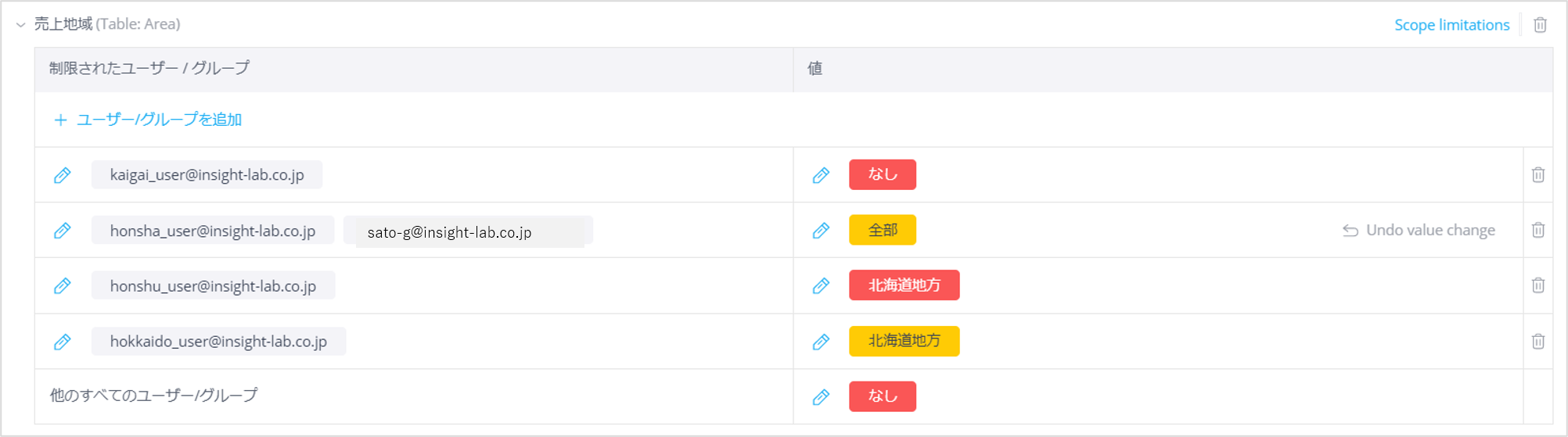
Task: Edit the 全部 value pencil icon
Action: click(x=821, y=231)
